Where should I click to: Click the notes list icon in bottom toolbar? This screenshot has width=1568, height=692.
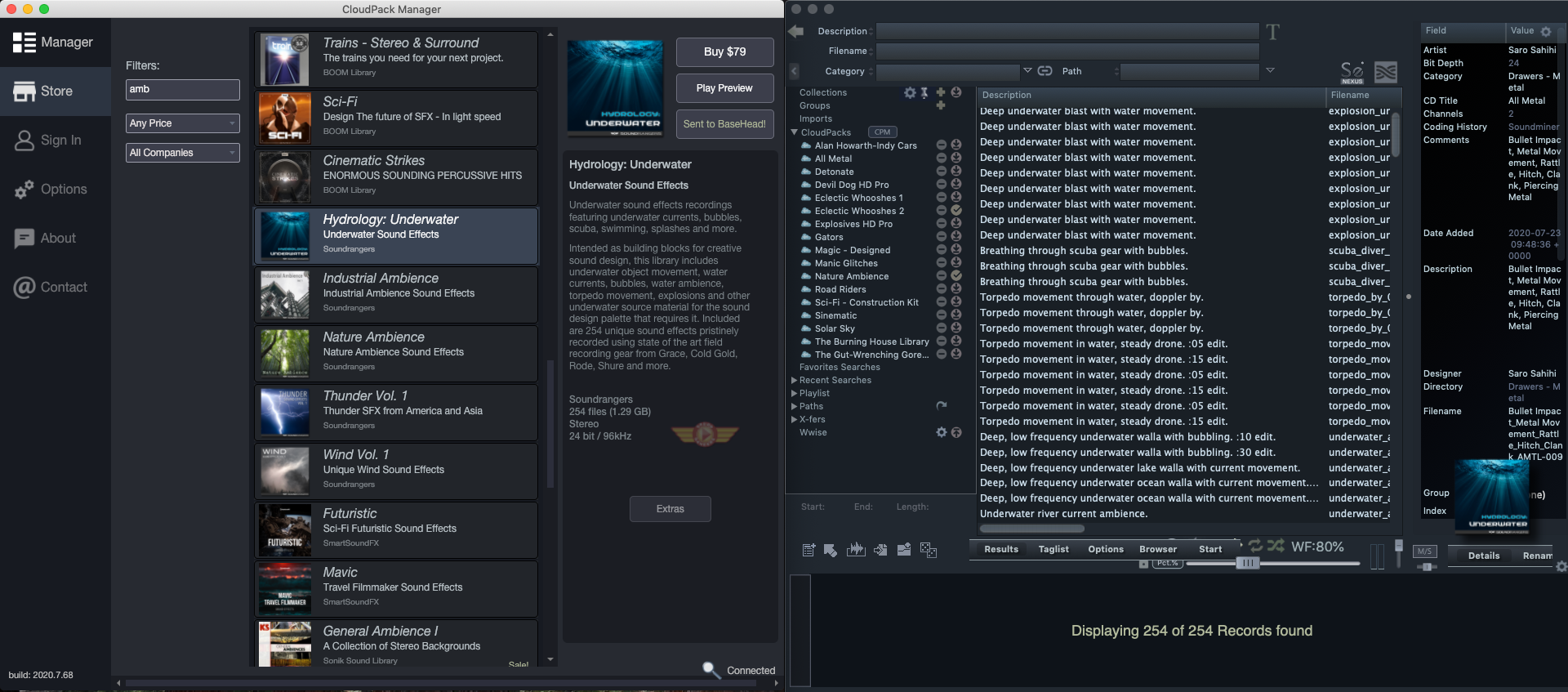click(x=808, y=550)
